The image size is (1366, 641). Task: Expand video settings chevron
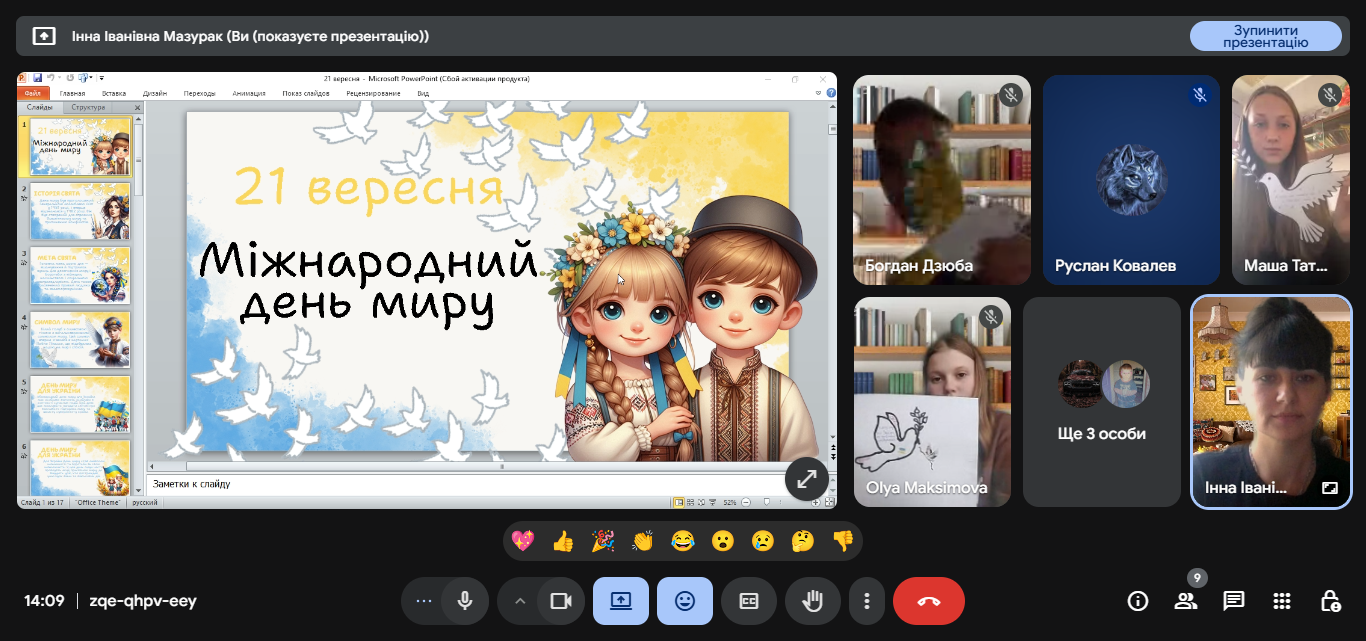[x=519, y=601]
